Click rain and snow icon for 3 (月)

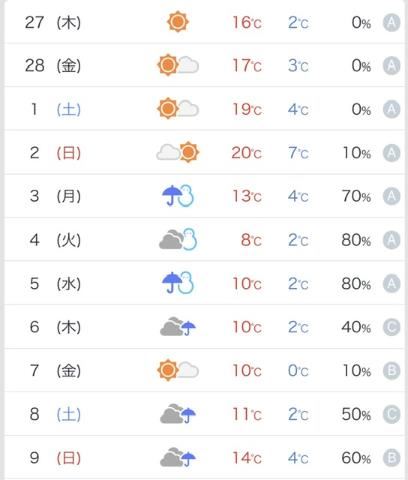(178, 196)
